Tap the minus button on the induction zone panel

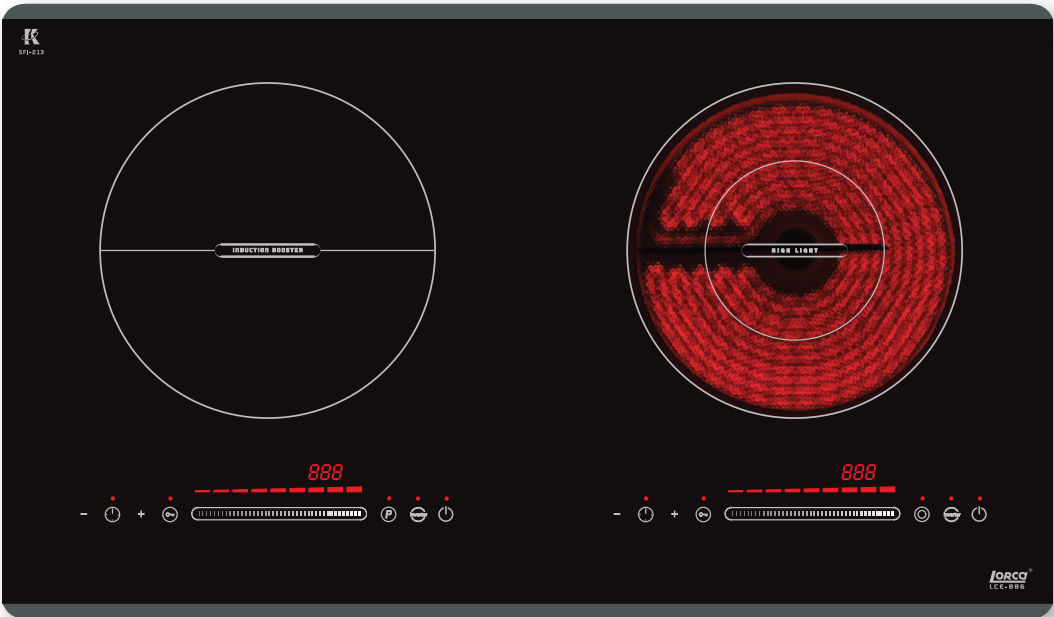pos(83,514)
